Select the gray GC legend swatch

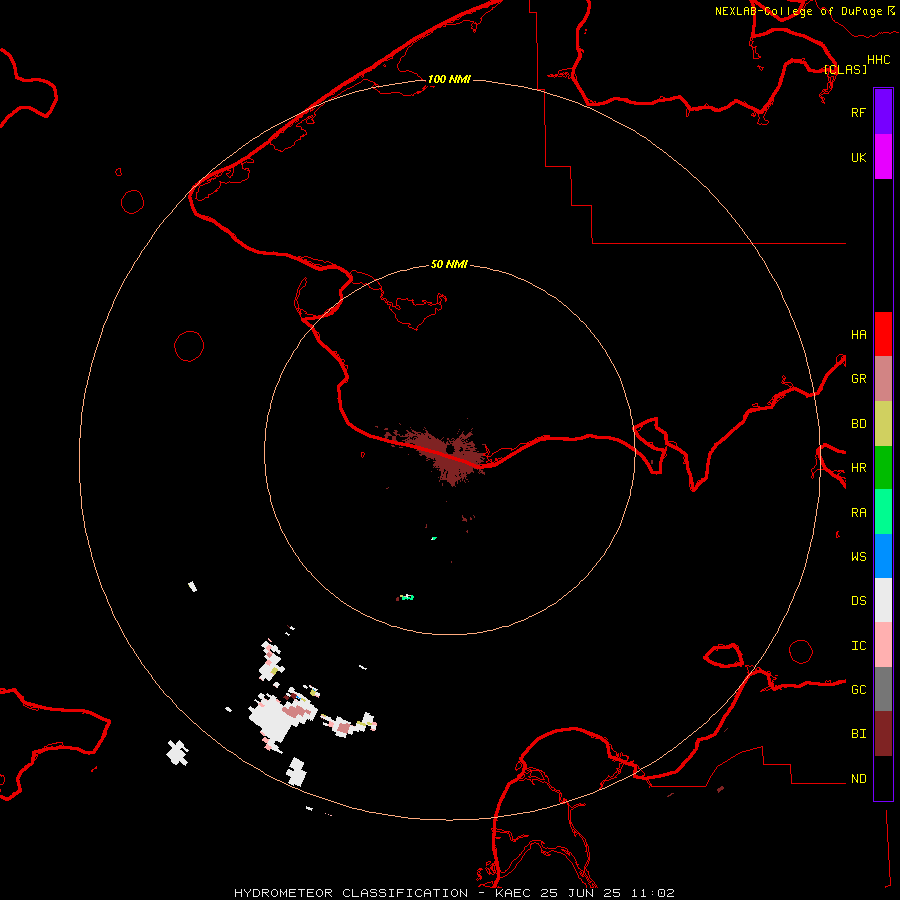pos(883,689)
